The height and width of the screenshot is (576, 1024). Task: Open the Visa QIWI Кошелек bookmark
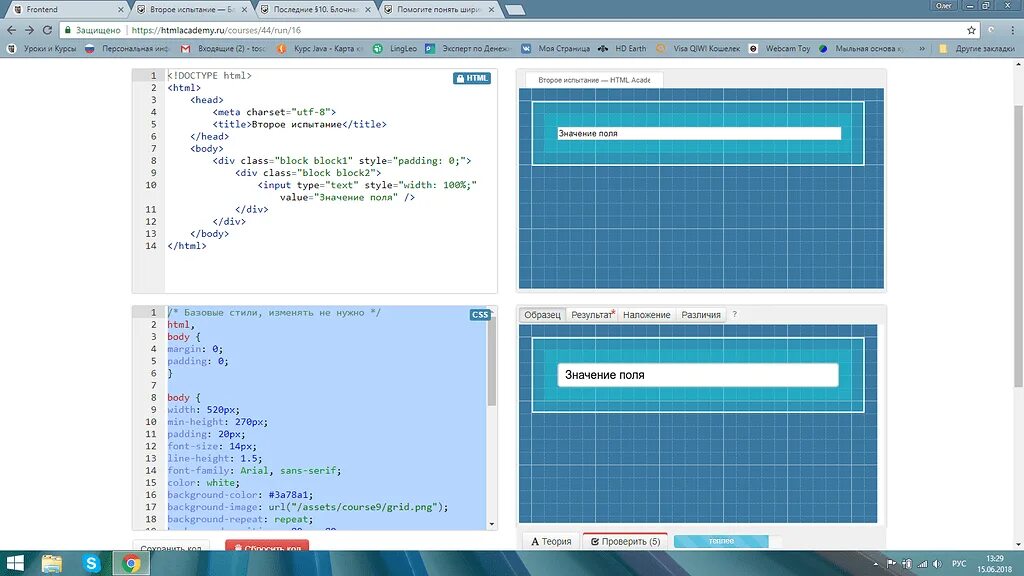click(699, 48)
